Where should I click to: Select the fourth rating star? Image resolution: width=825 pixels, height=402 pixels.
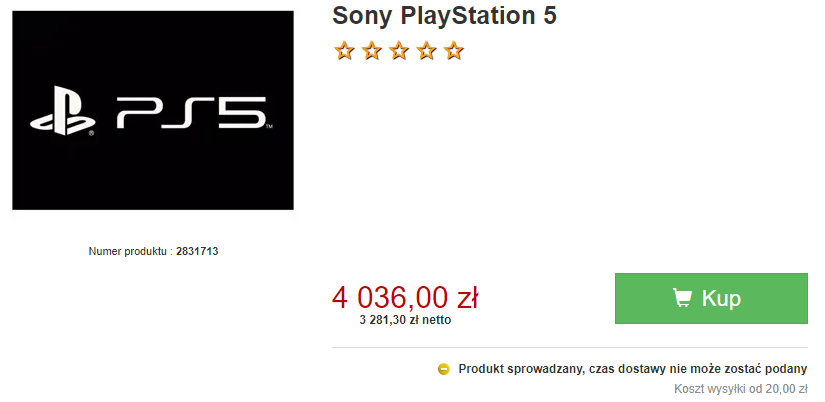click(426, 51)
